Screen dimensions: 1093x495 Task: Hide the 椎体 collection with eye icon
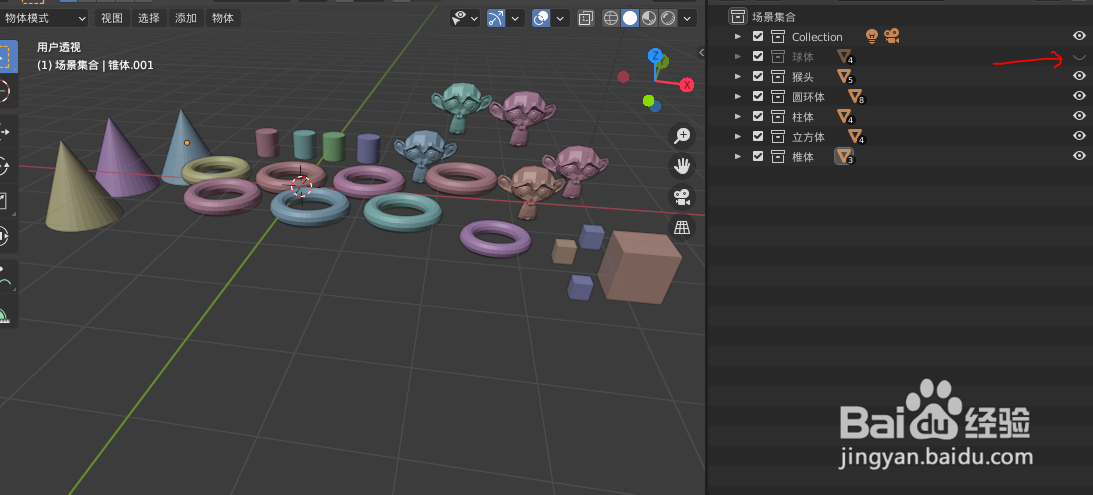click(1079, 155)
